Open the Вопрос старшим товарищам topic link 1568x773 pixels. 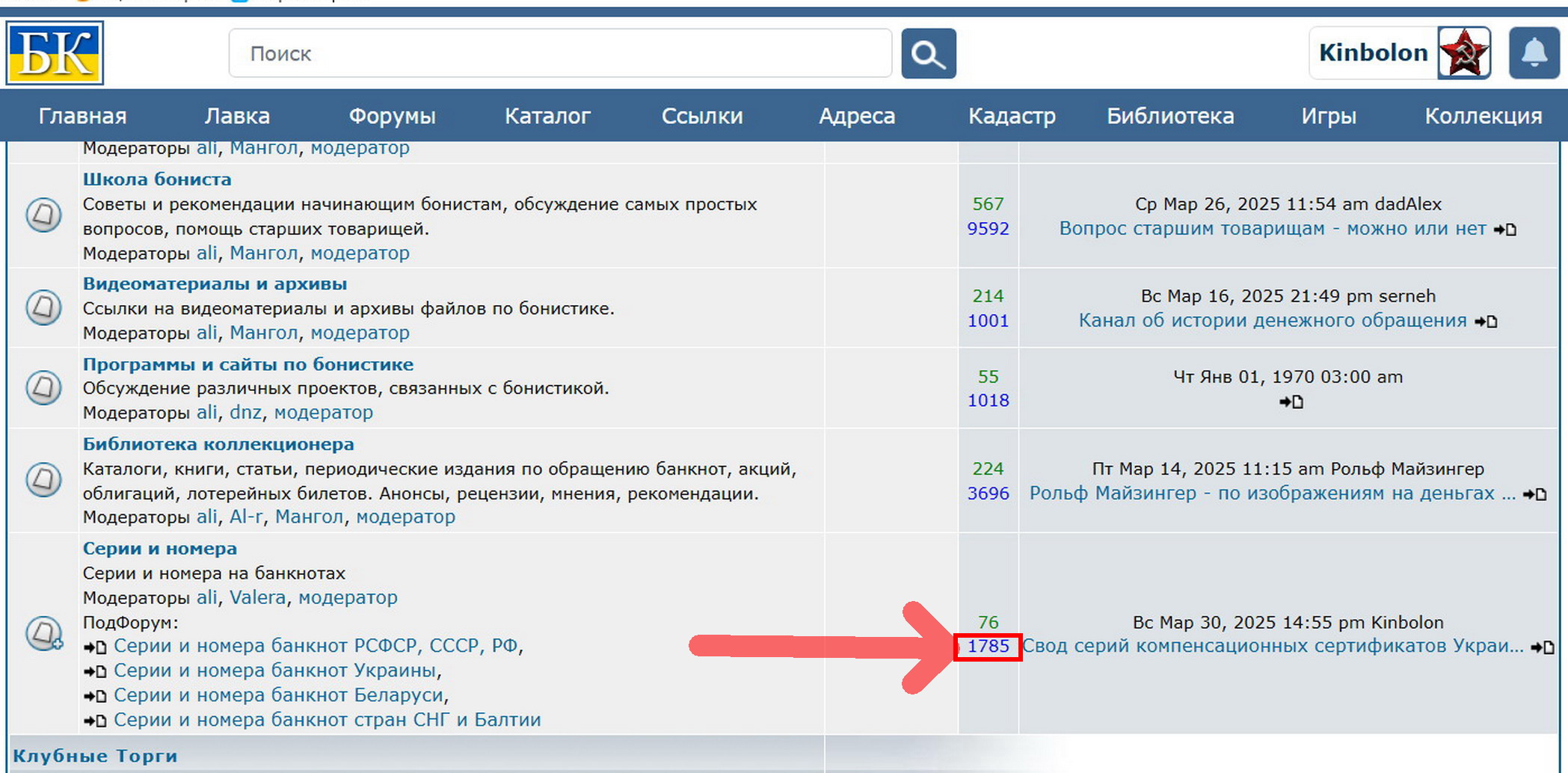(x=1272, y=229)
